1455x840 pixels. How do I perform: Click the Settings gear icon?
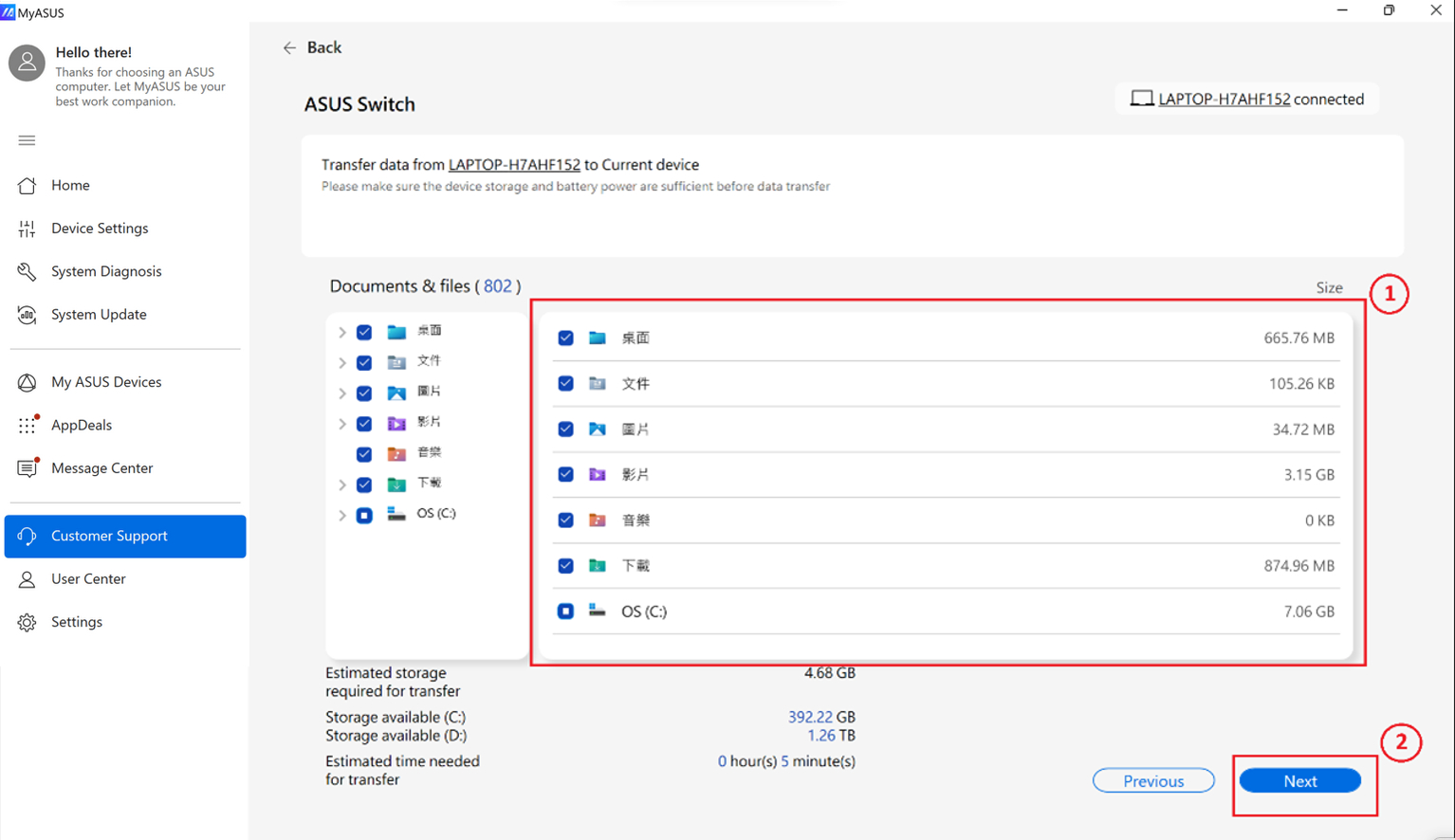click(27, 623)
